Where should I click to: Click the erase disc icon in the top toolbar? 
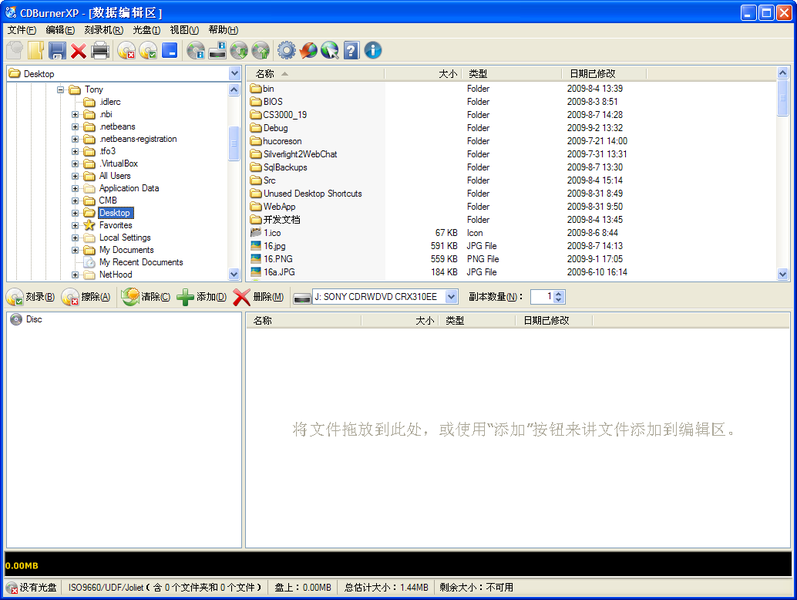(x=126, y=50)
